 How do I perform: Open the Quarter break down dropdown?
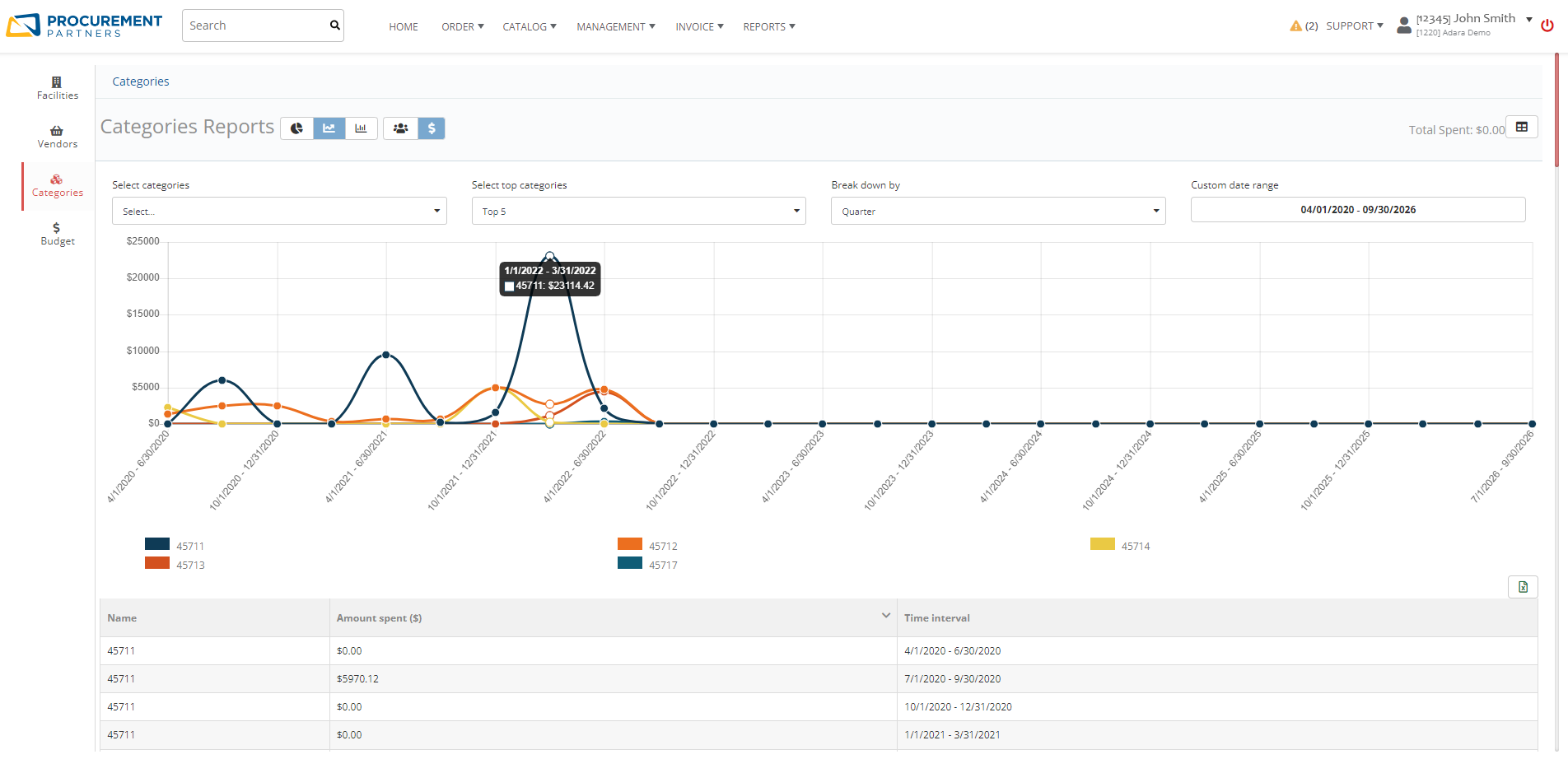click(x=997, y=211)
